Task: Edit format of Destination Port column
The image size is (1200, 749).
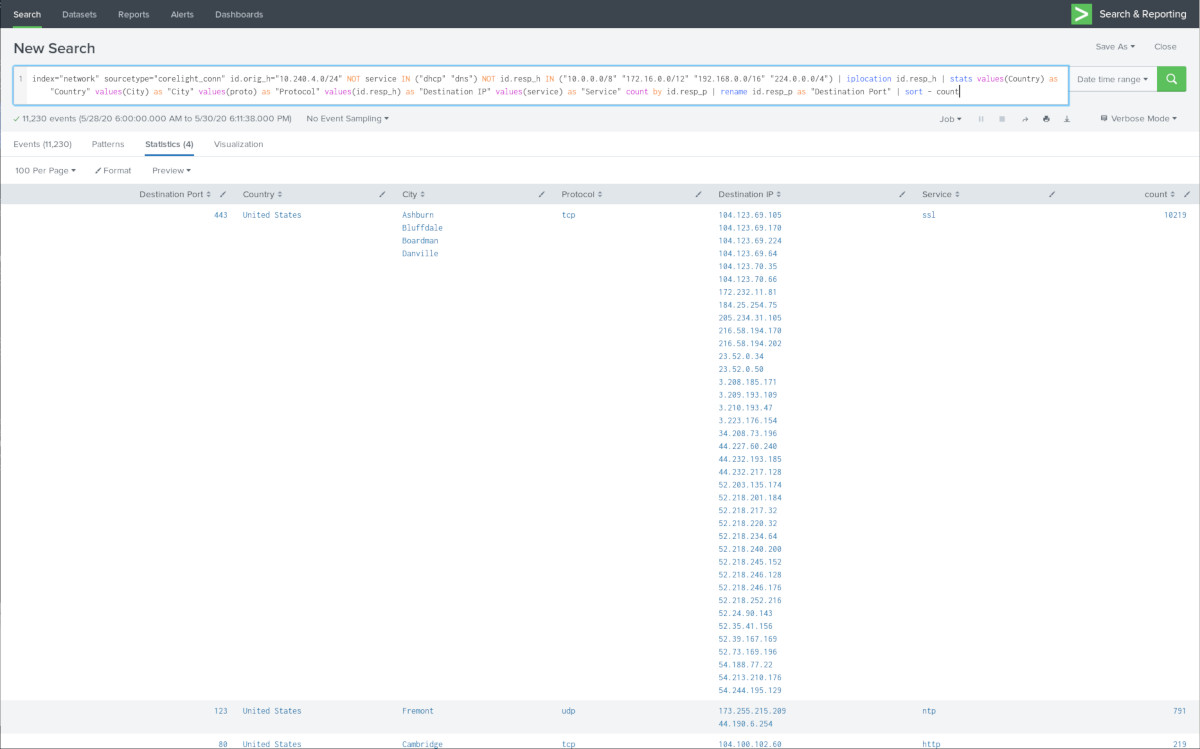Action: click(x=223, y=194)
